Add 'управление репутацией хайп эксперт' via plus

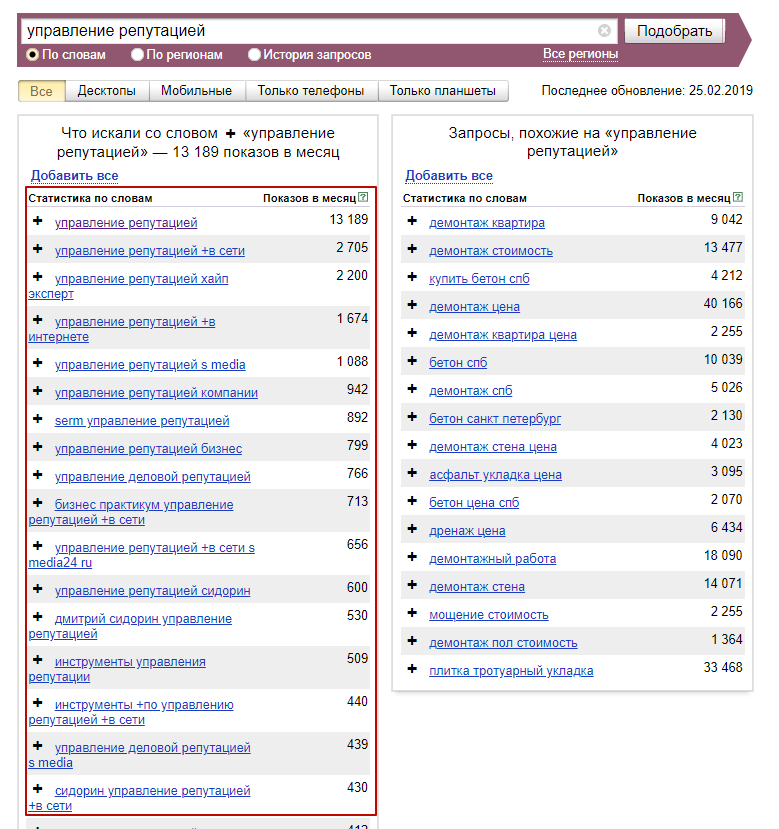38,277
